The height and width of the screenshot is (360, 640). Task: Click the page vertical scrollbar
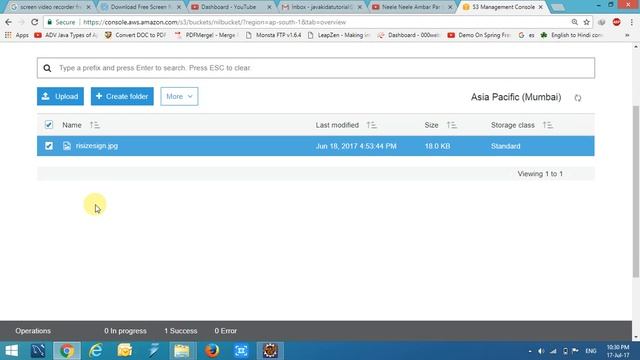pos(636,192)
